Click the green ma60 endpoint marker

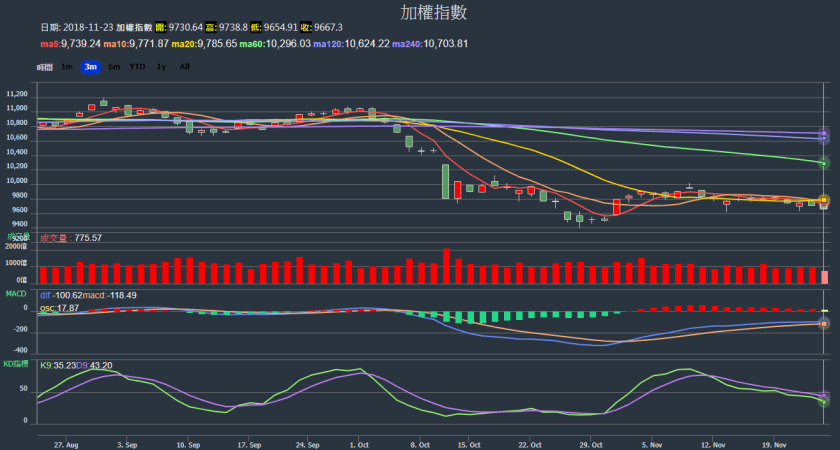click(x=824, y=162)
